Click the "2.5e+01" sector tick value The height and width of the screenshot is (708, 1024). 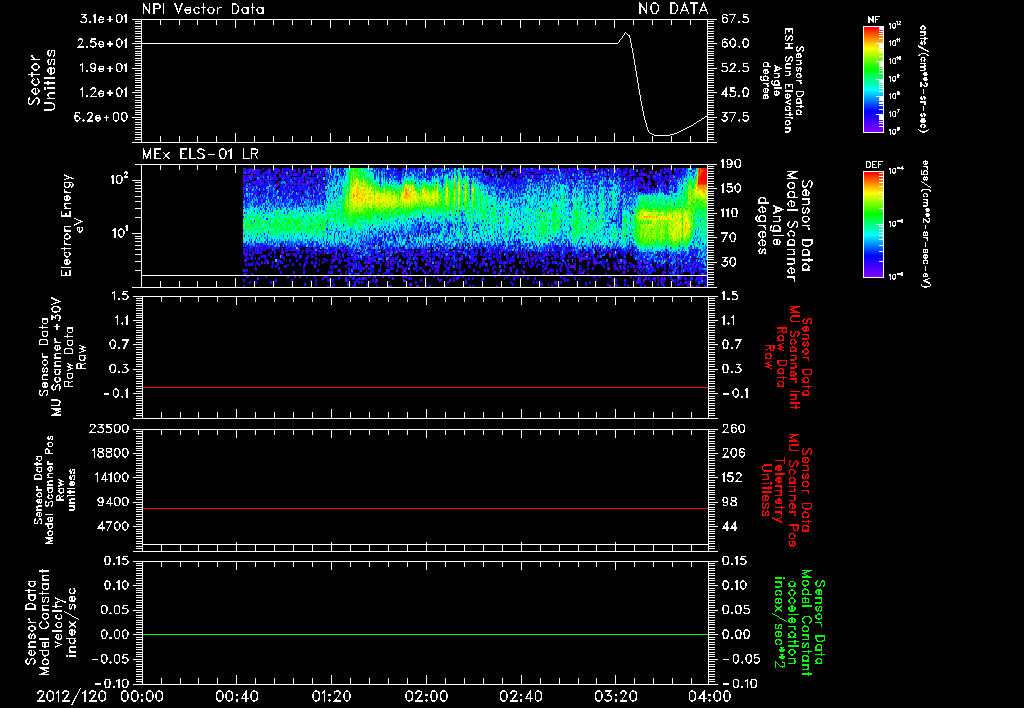[104, 43]
